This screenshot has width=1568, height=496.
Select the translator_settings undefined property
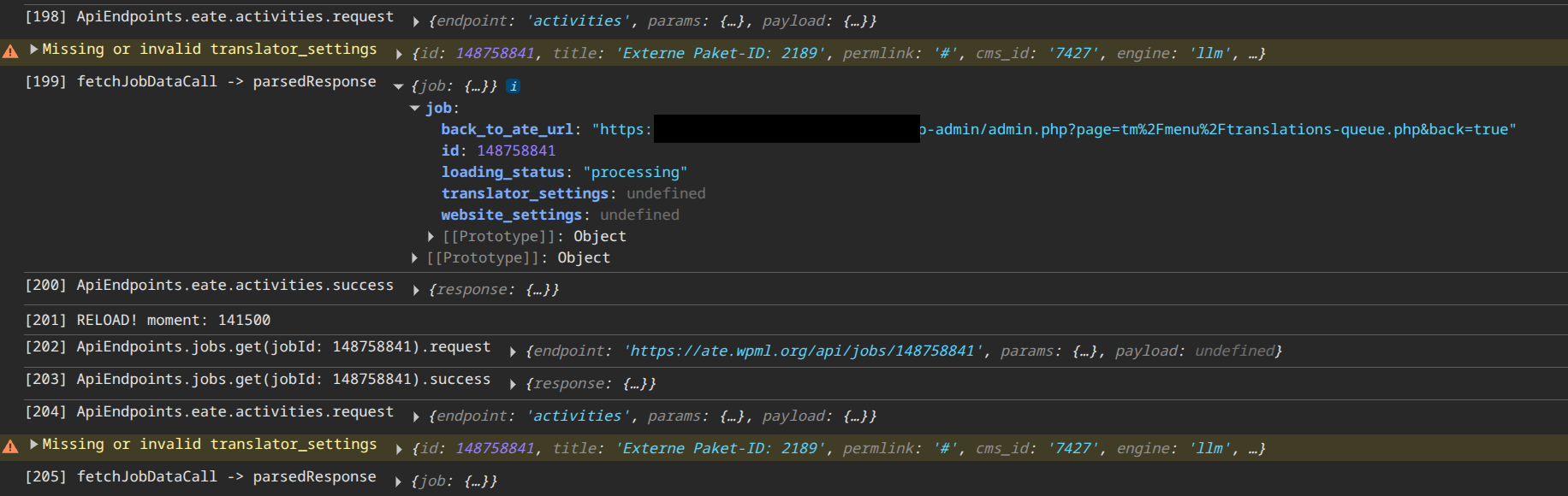click(x=573, y=194)
